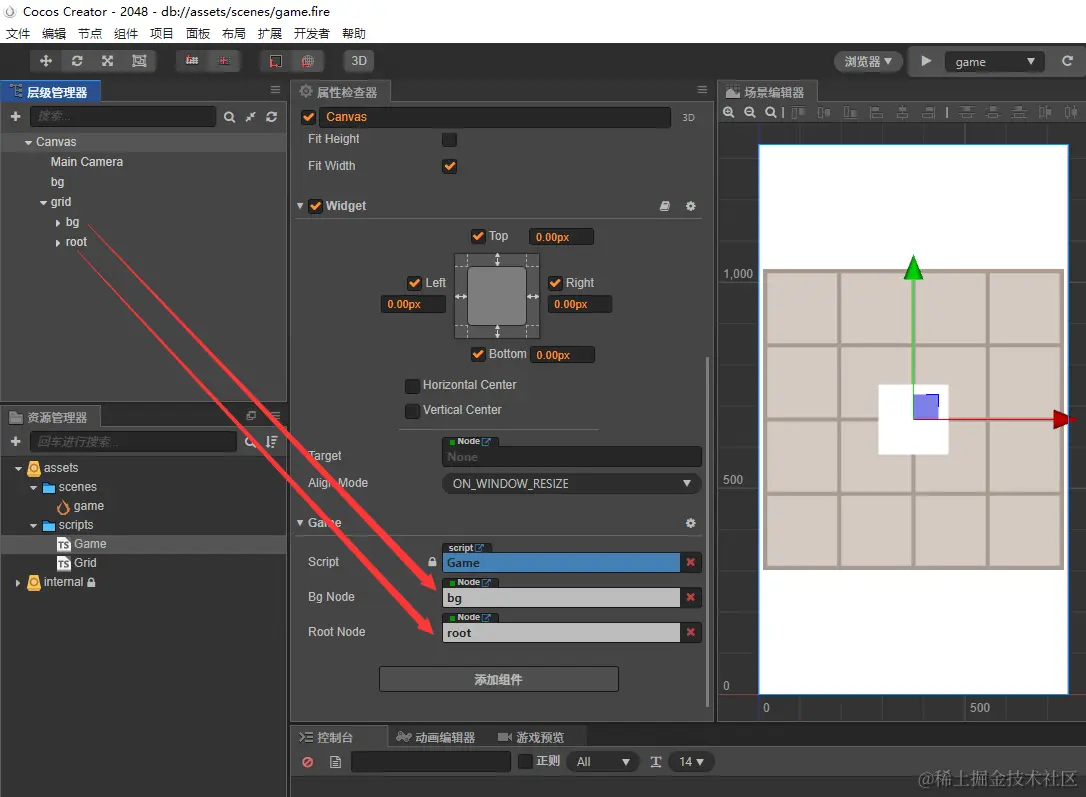Enable the Fit Height checkbox
This screenshot has width=1086, height=797.
(x=449, y=139)
